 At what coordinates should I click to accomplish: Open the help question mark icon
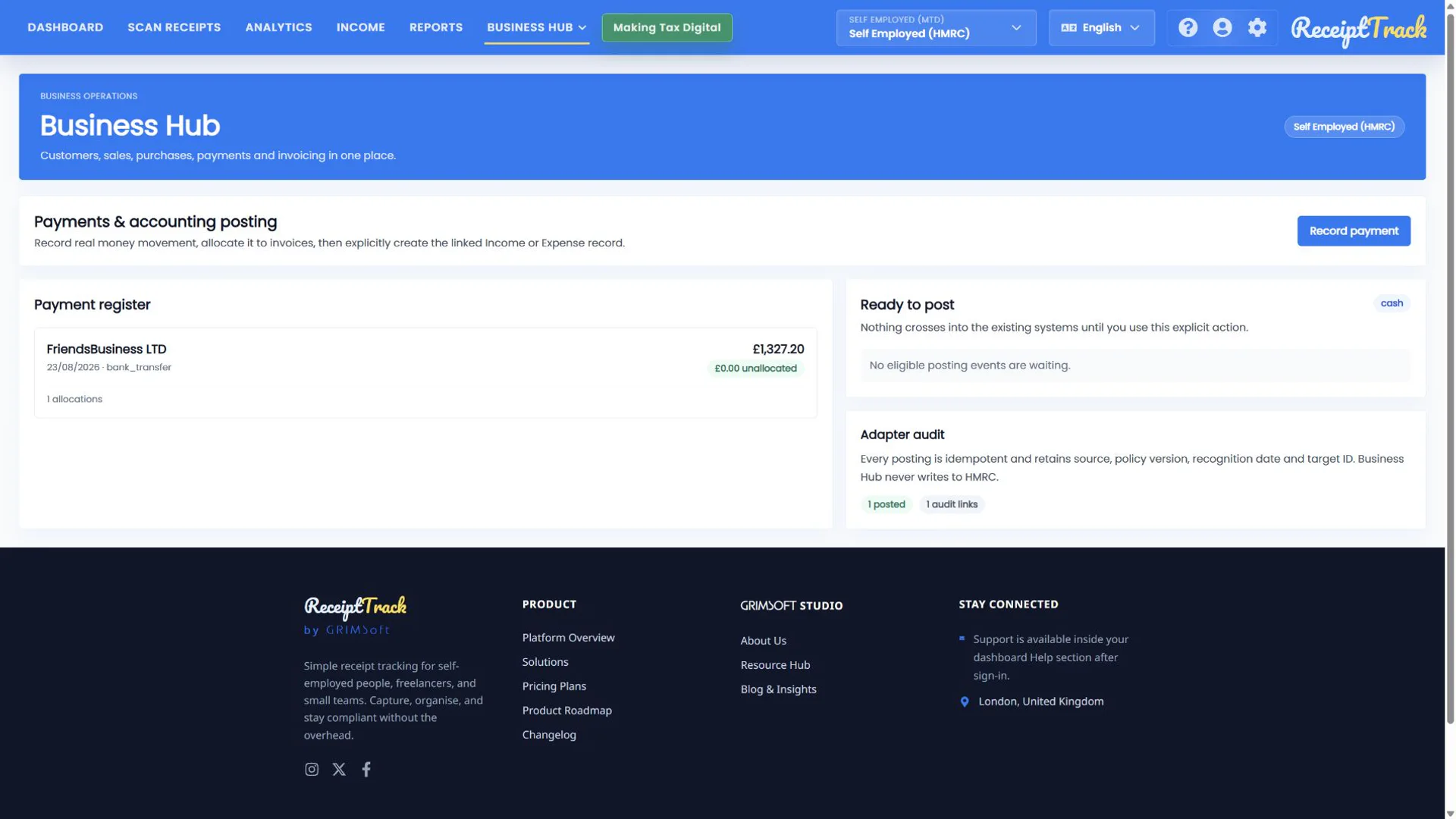(1188, 27)
